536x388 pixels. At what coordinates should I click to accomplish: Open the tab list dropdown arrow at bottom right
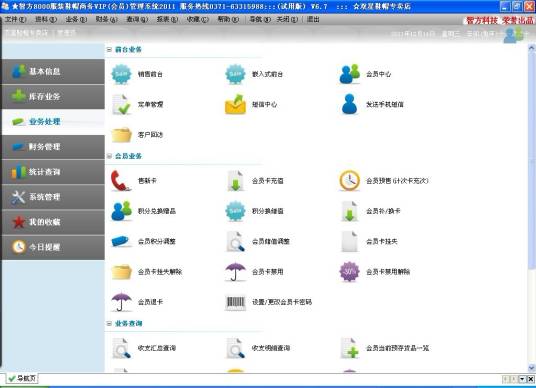coord(522,379)
